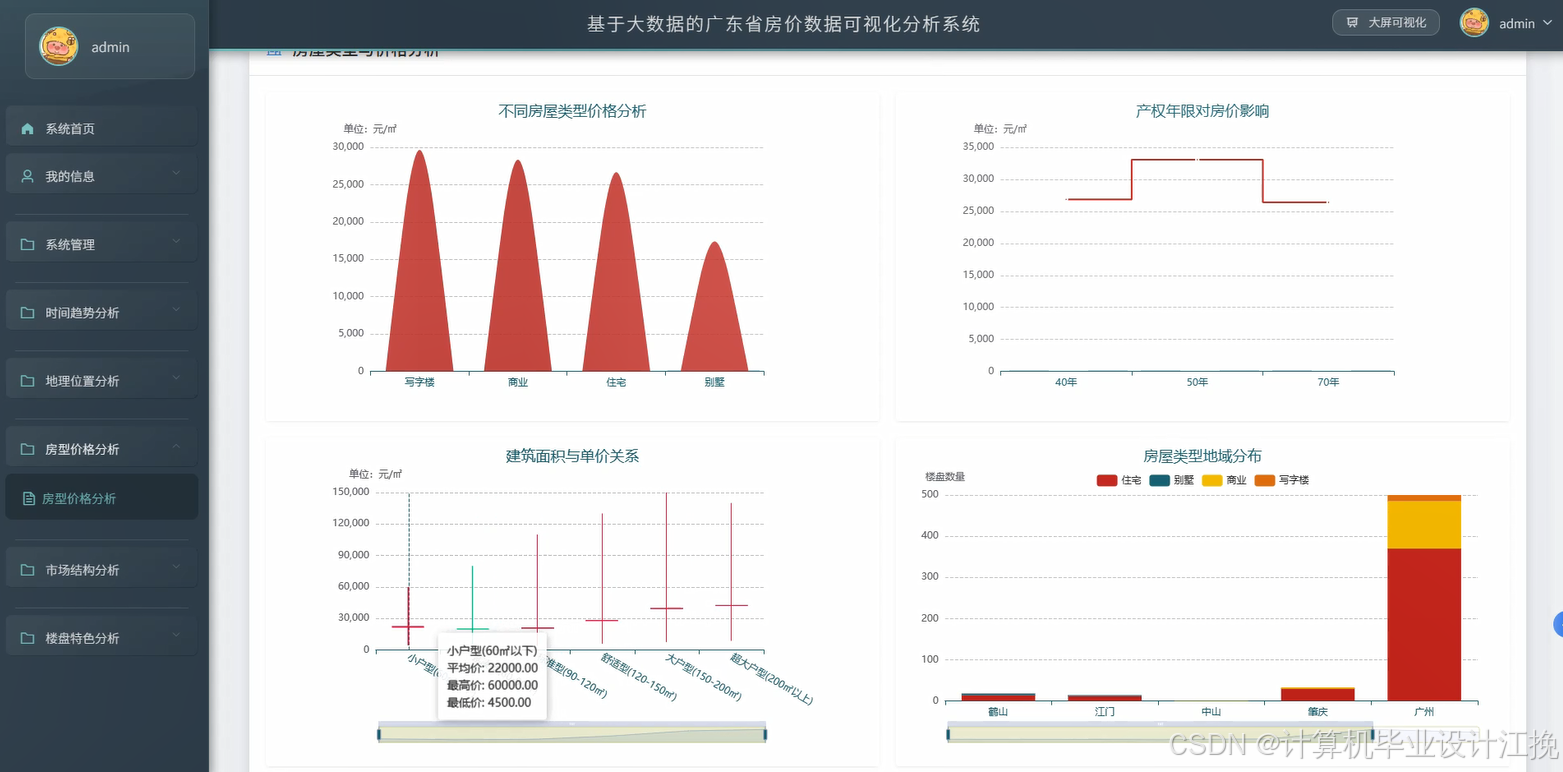Expand the 地理位置分析 menu chevron
The height and width of the screenshot is (772, 1563).
[x=176, y=378]
